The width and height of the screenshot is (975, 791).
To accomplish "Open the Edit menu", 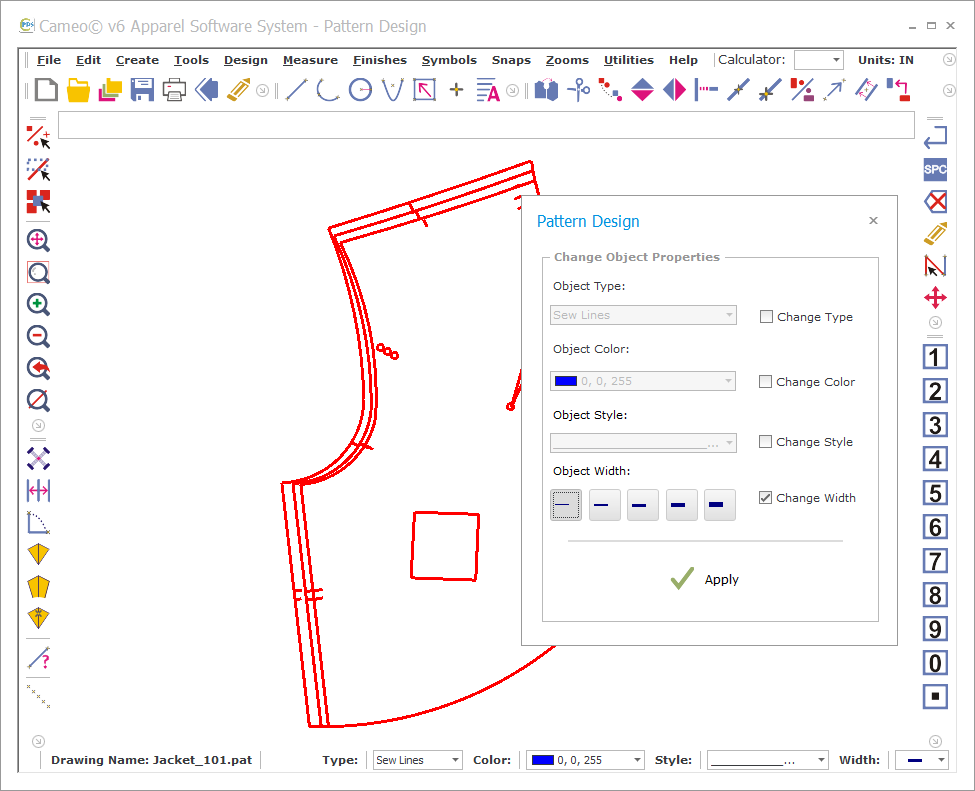I will pyautogui.click(x=88, y=60).
